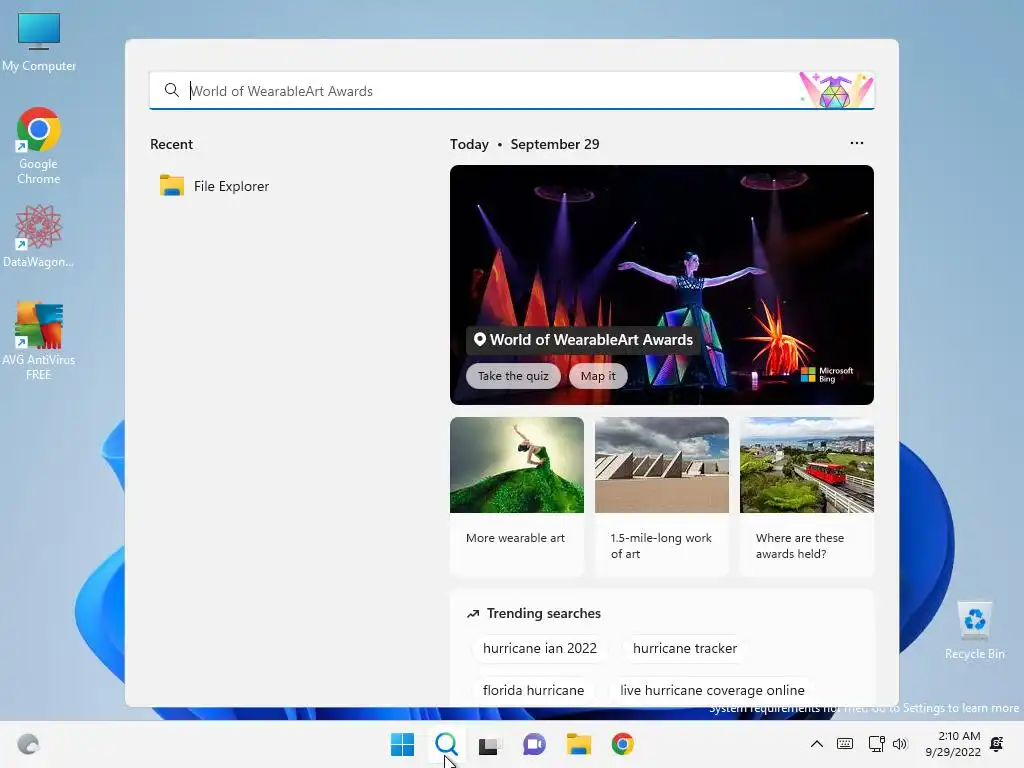Click the Map it button
This screenshot has height=768, width=1024.
pyautogui.click(x=598, y=376)
